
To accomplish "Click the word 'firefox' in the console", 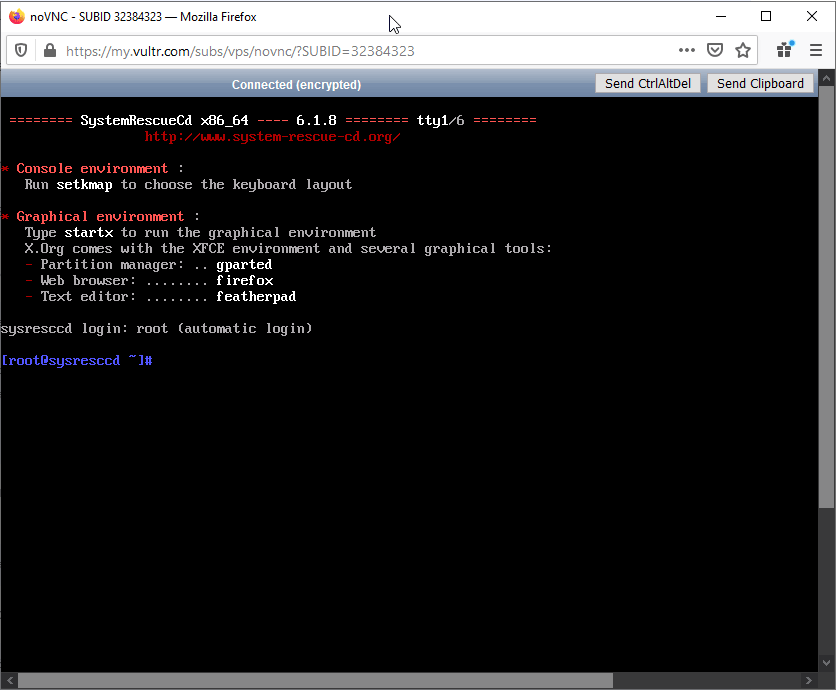I will [x=245, y=280].
